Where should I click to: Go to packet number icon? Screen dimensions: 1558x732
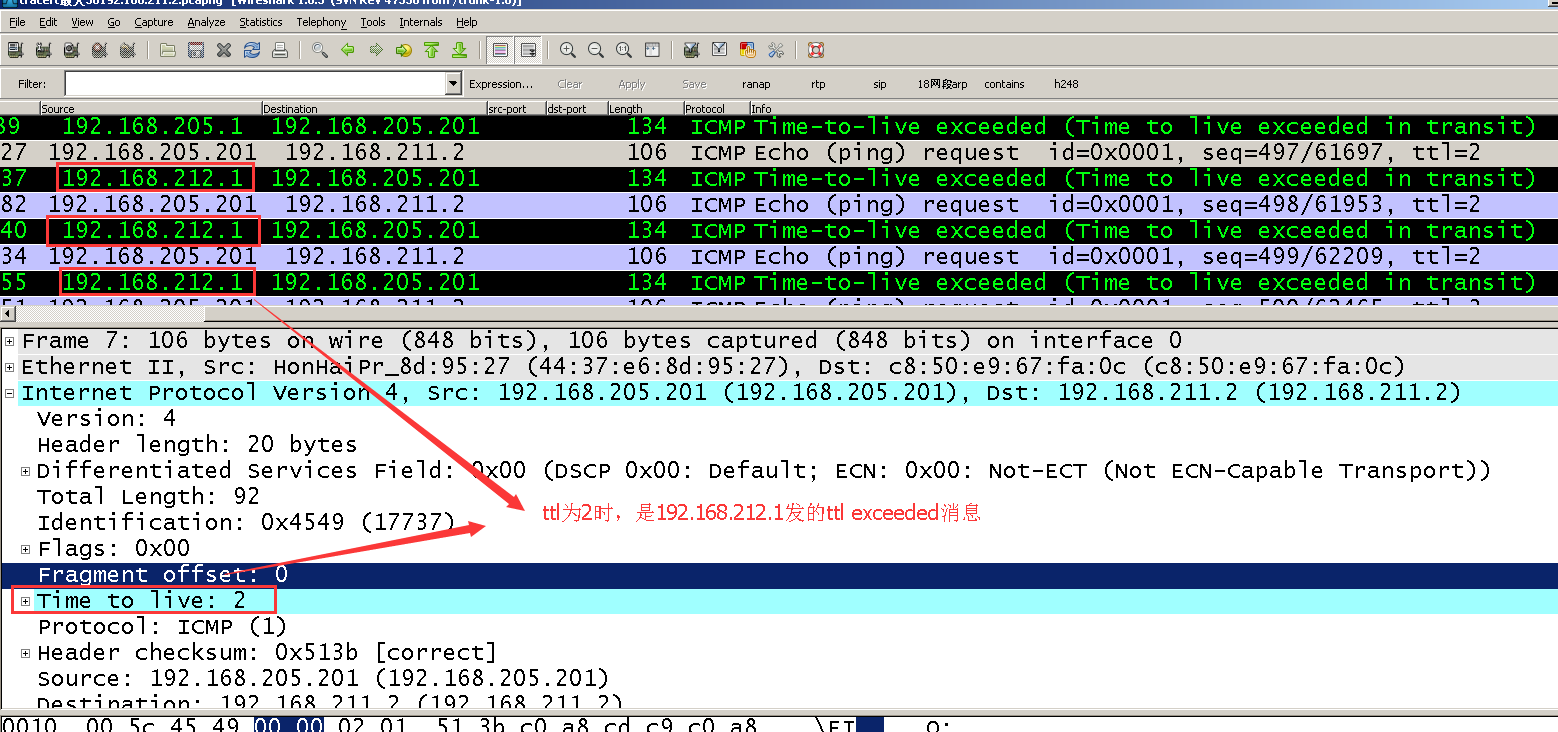click(x=404, y=50)
